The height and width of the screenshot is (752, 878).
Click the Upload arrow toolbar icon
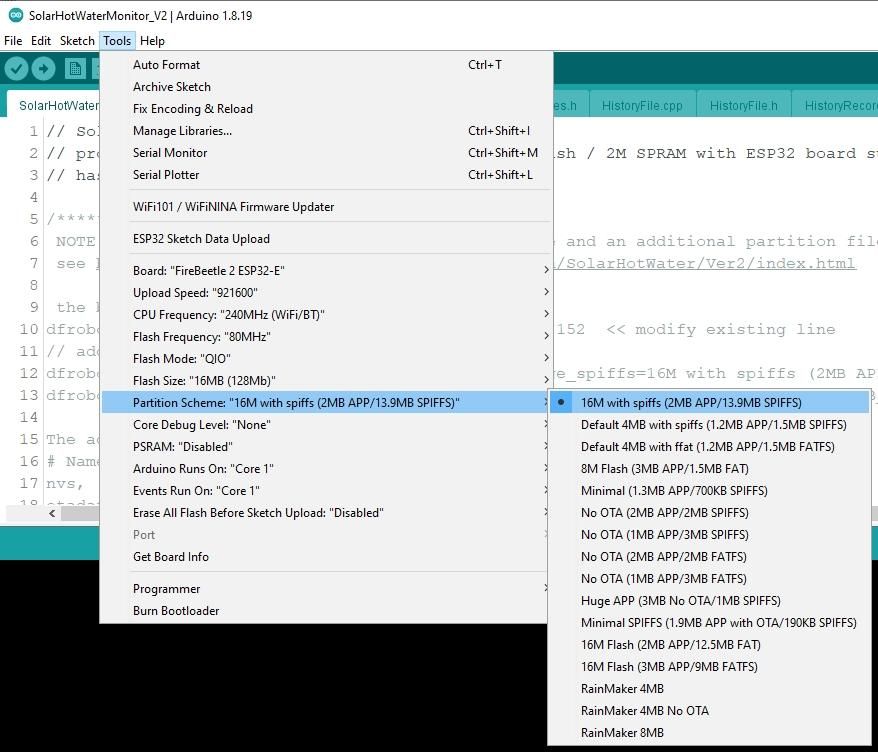(43, 69)
